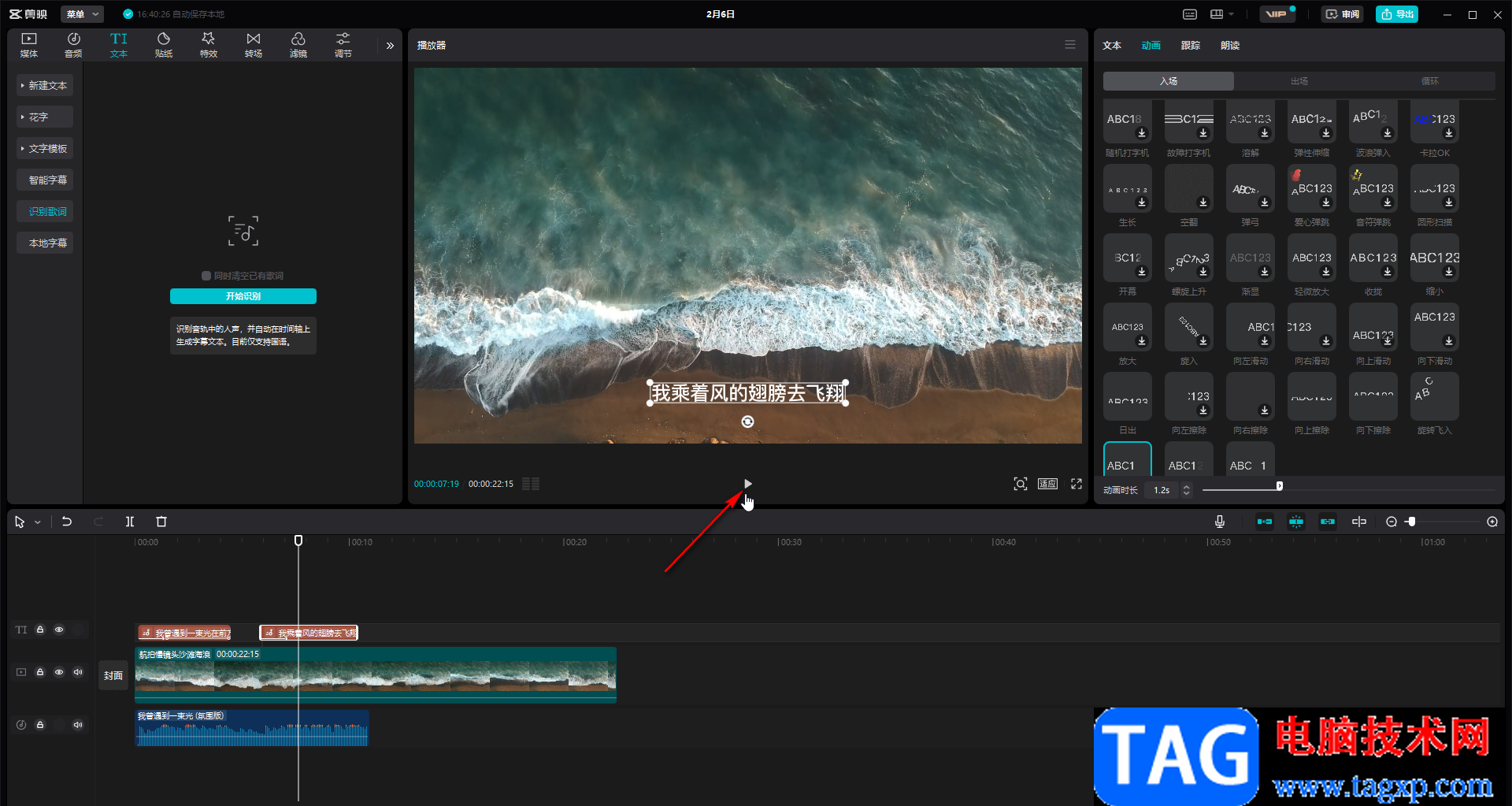Image resolution: width=1512 pixels, height=806 pixels.
Task: Click the microphone voiceover record icon
Action: [1220, 522]
